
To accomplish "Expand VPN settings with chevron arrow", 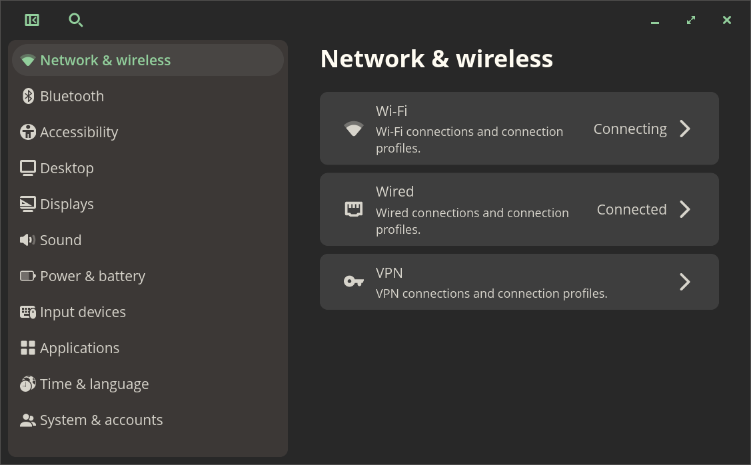I will (x=685, y=282).
